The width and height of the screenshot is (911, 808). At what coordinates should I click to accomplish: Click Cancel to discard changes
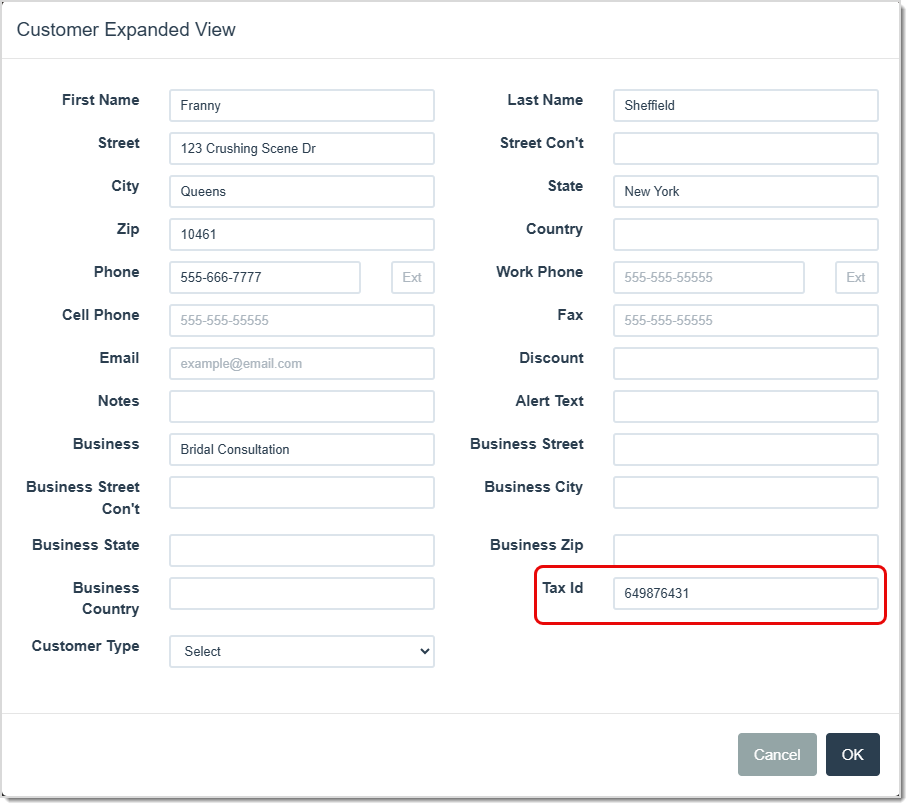777,755
